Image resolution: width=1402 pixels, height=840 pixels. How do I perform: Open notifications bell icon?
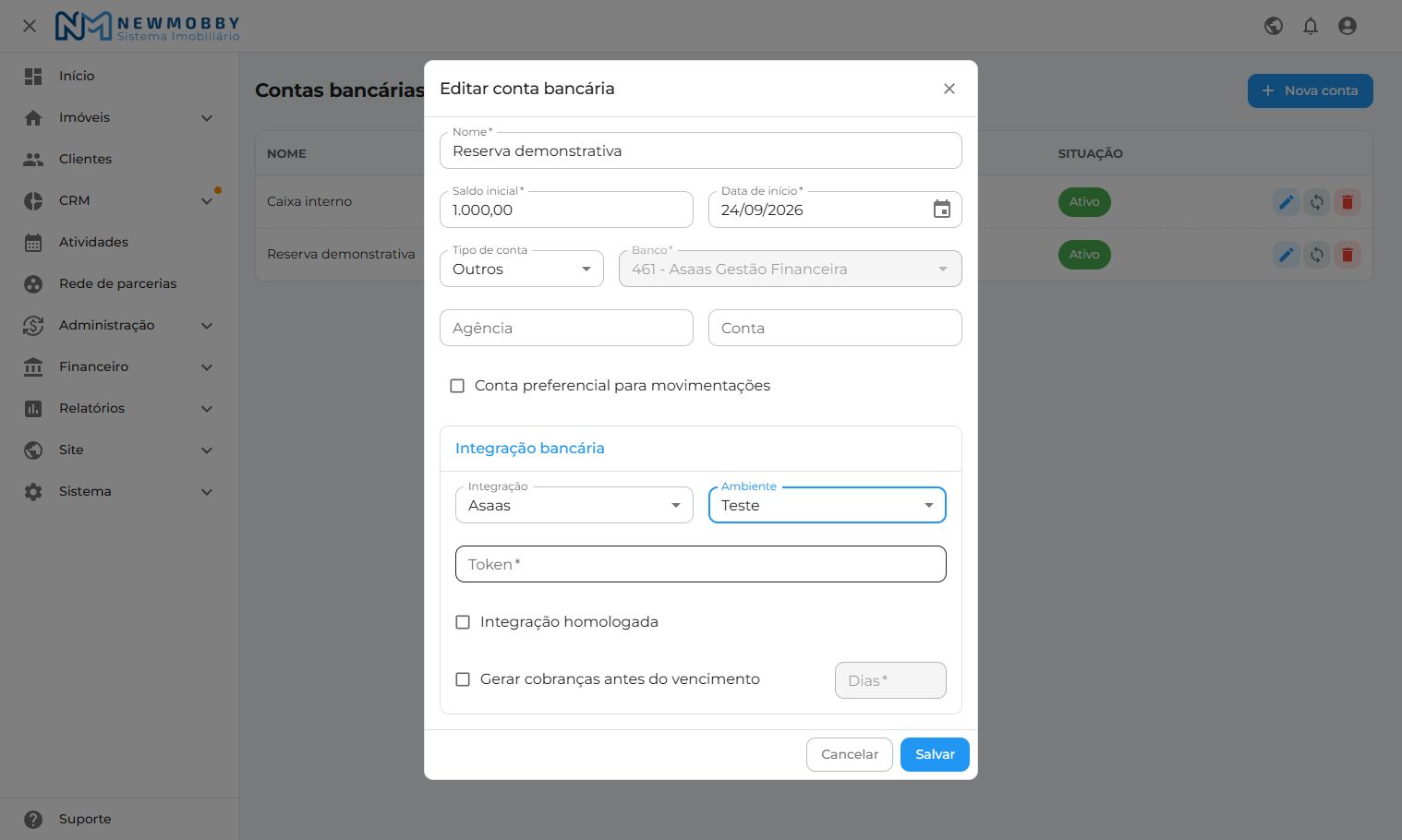click(x=1311, y=26)
